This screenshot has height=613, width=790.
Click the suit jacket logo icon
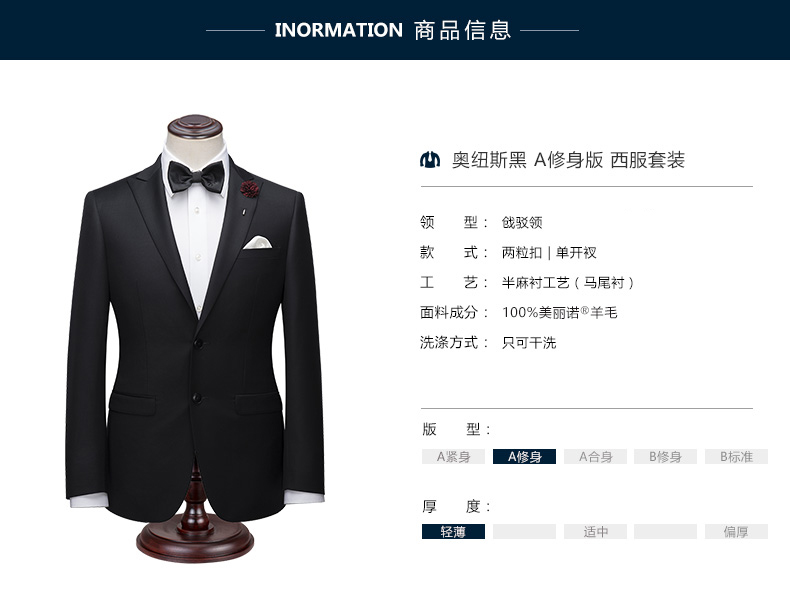[430, 160]
